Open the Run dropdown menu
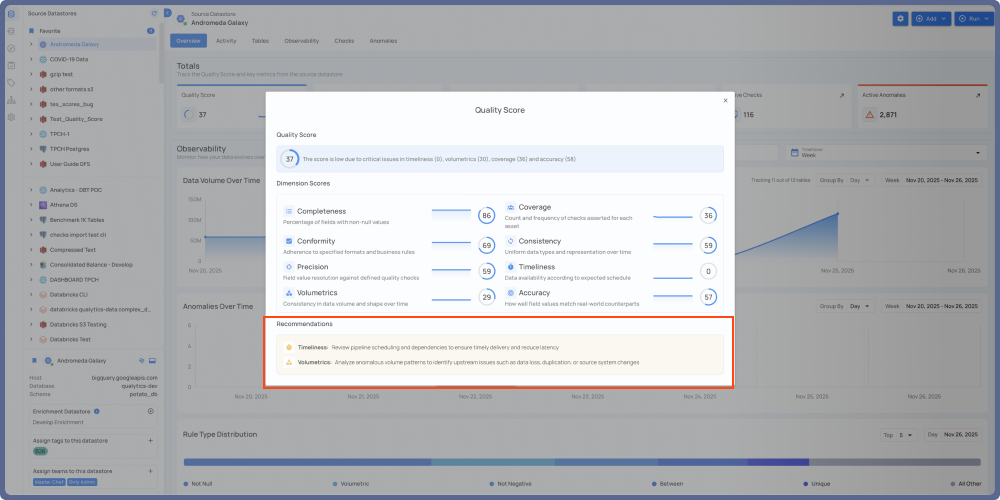The height and width of the screenshot is (500, 1000). tap(973, 19)
